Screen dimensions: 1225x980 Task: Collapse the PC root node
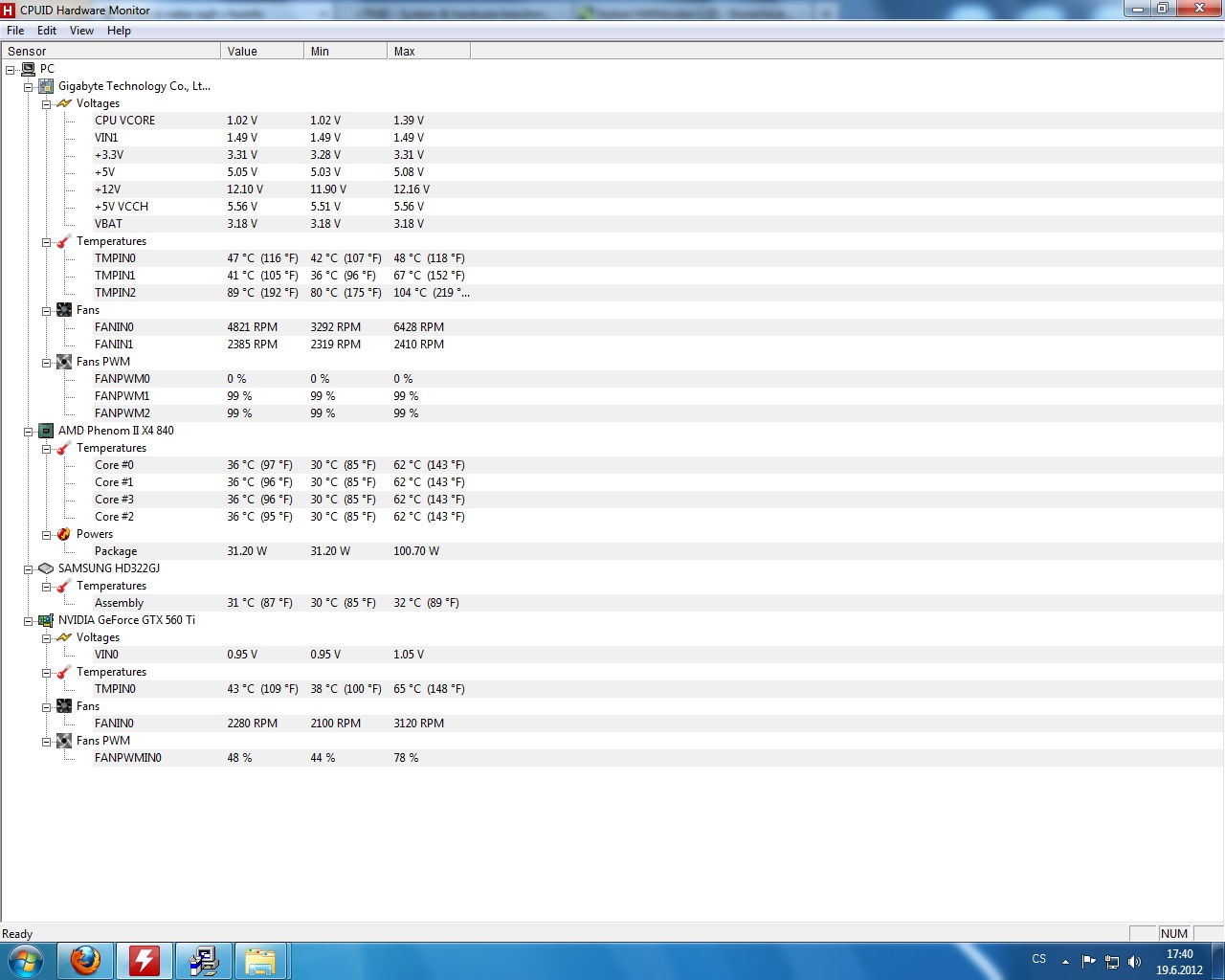coord(11,70)
